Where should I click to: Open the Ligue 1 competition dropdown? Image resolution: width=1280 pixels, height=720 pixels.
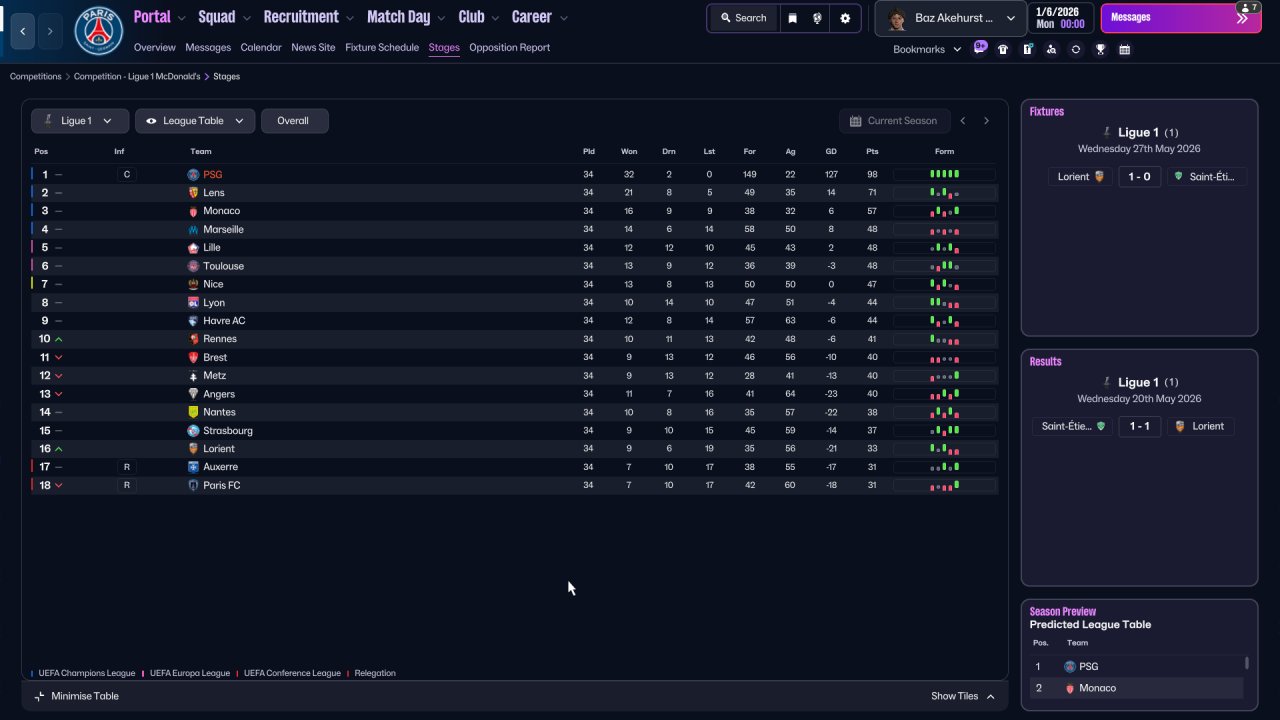point(80,121)
